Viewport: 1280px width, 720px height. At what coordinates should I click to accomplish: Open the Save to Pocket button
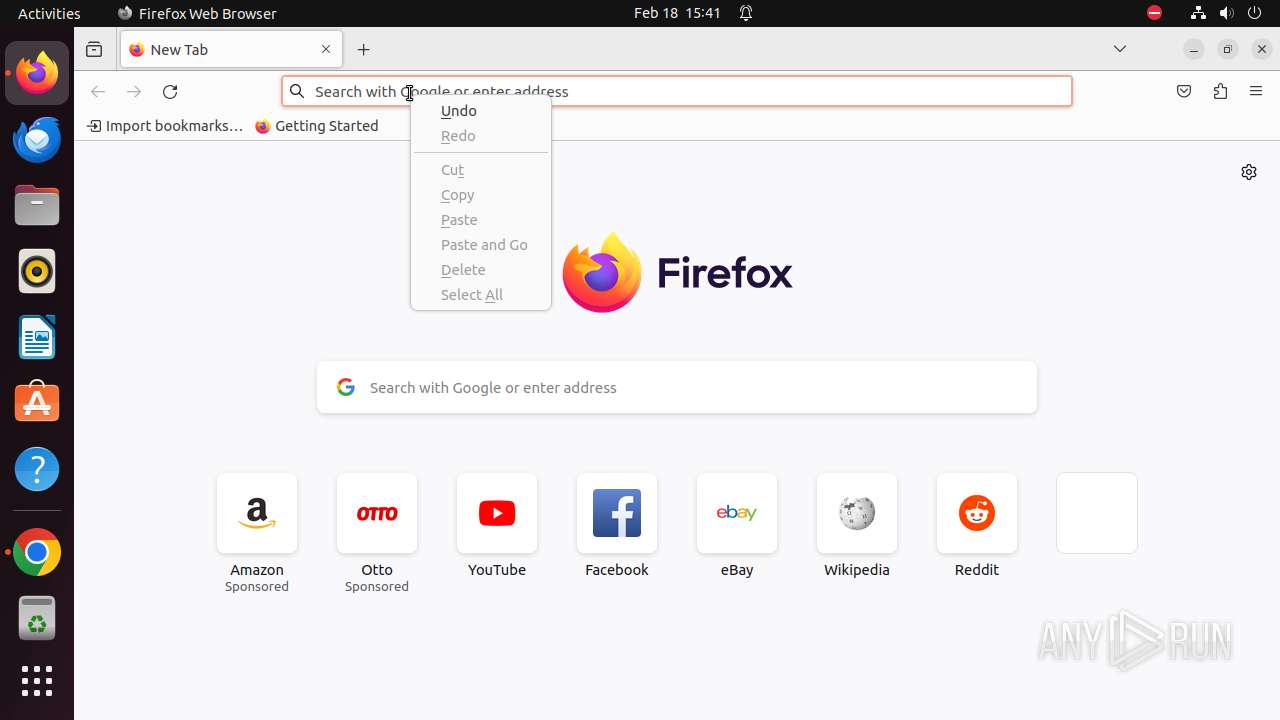click(1184, 91)
